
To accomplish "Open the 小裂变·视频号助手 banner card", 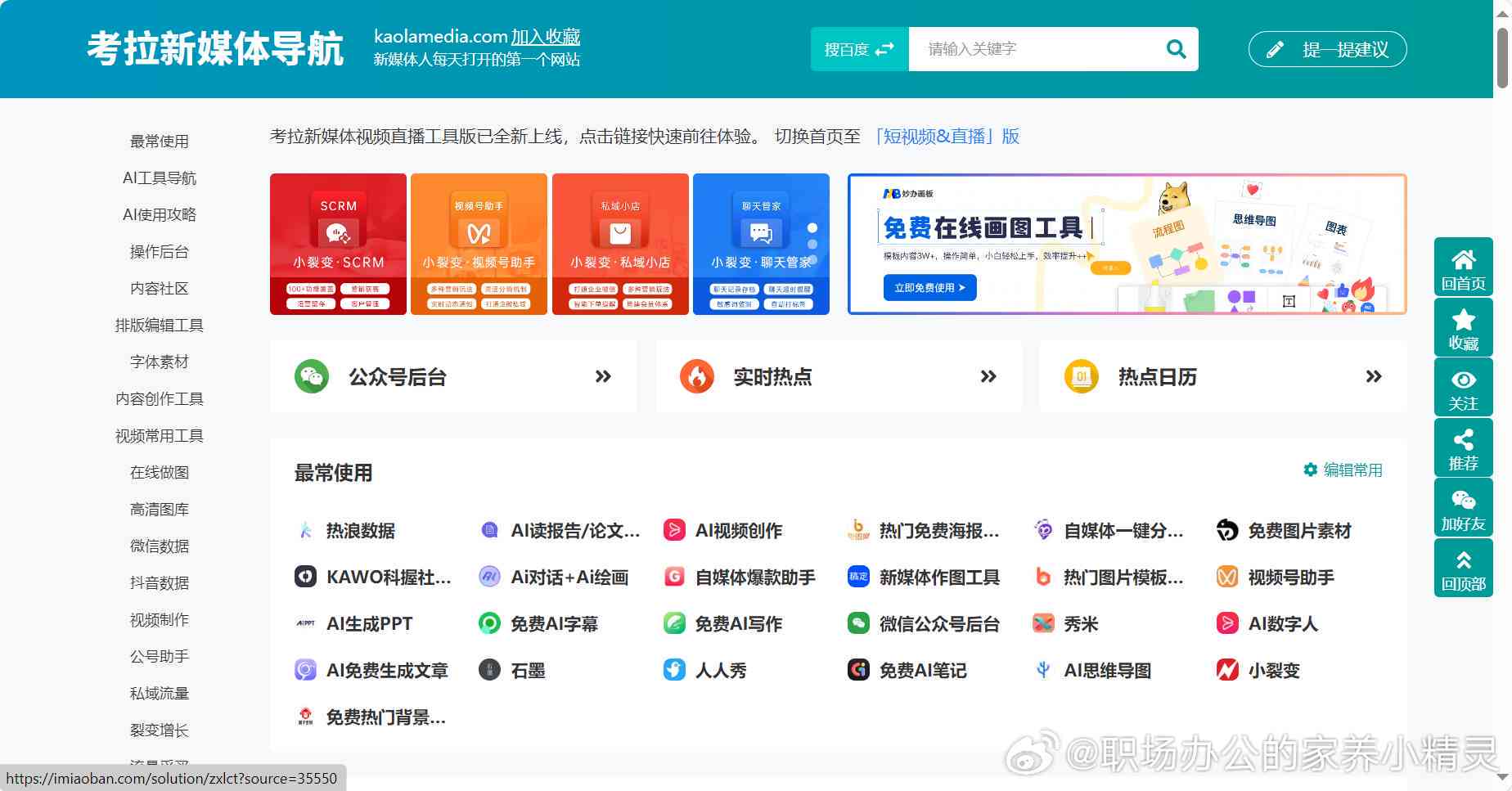I will (x=479, y=244).
